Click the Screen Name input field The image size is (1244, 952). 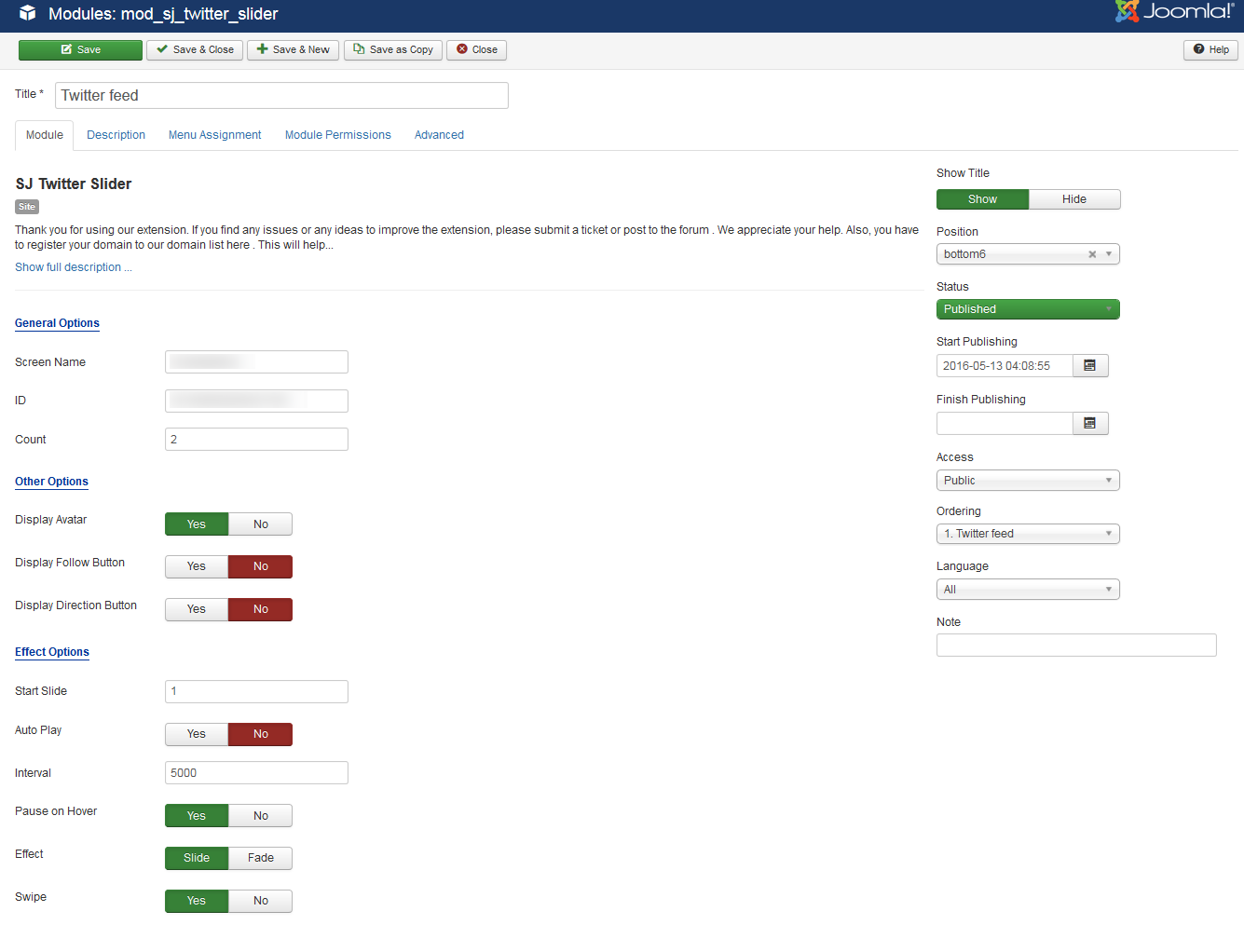pyautogui.click(x=256, y=362)
